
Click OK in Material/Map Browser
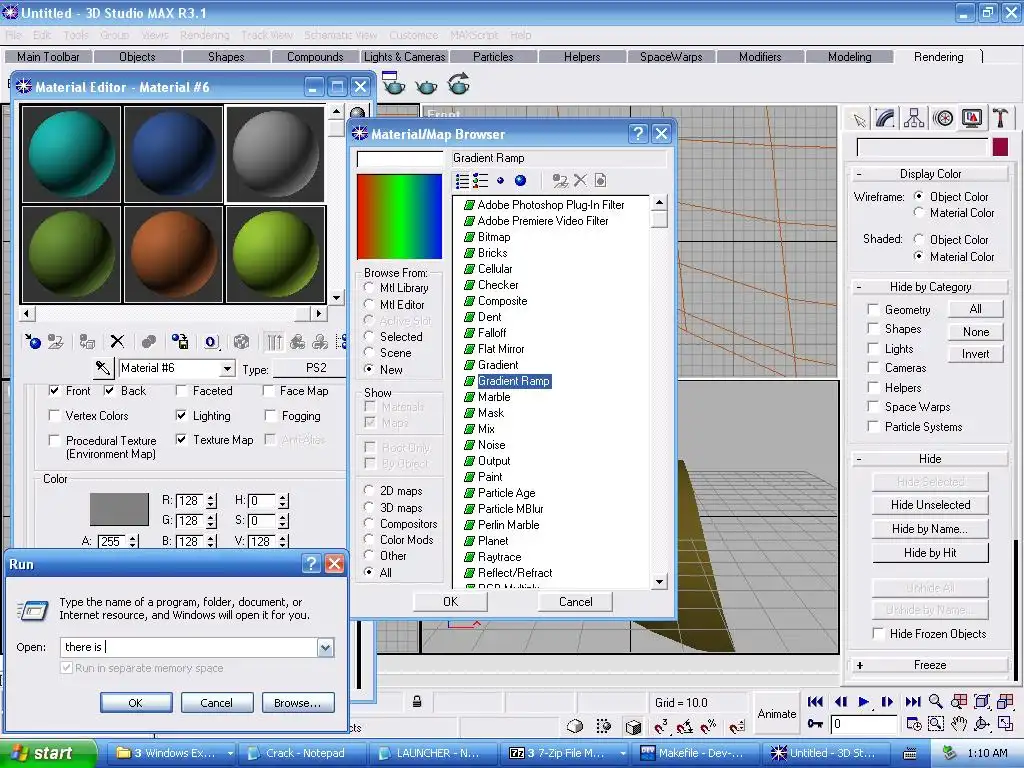(x=451, y=601)
